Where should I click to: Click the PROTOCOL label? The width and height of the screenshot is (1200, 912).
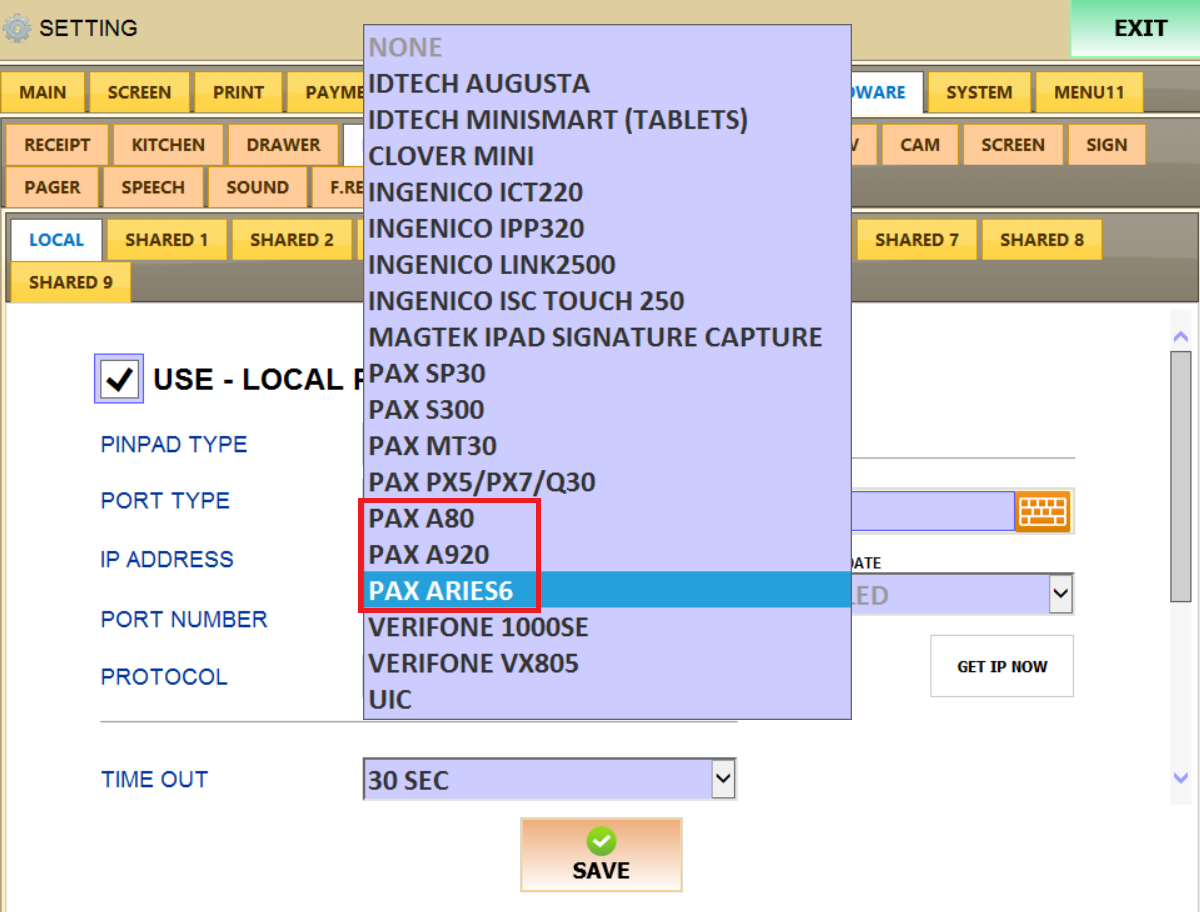(164, 677)
